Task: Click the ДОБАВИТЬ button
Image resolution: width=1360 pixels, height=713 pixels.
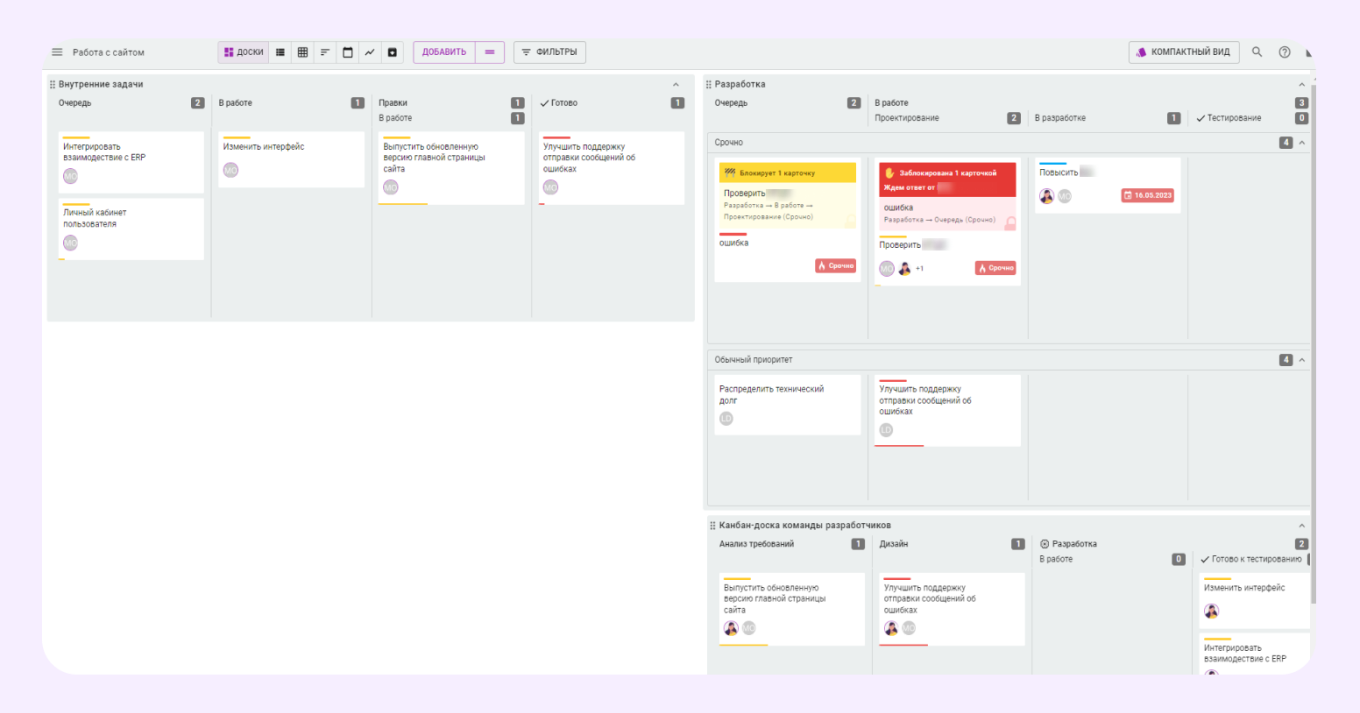Action: tap(444, 52)
